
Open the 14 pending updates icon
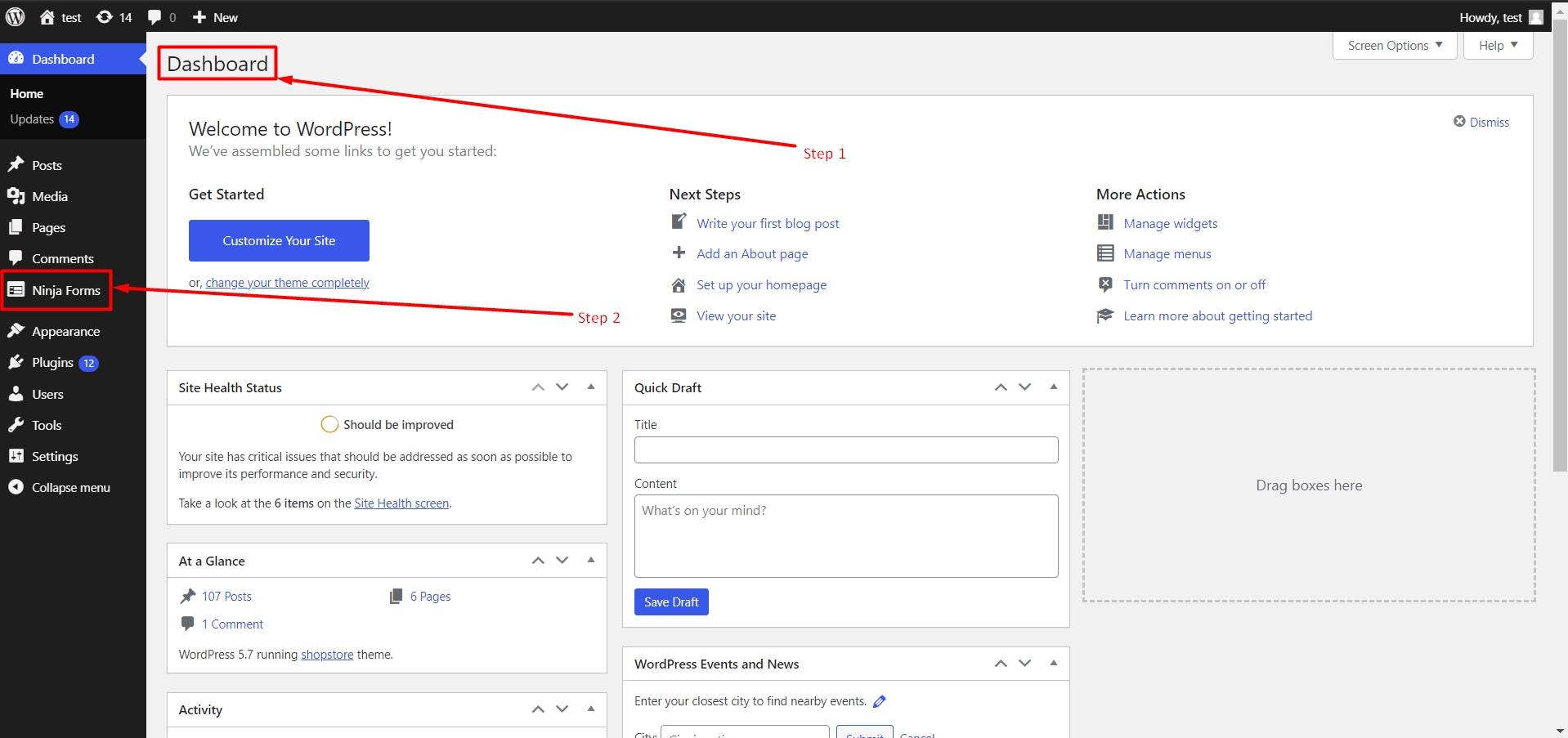[105, 17]
